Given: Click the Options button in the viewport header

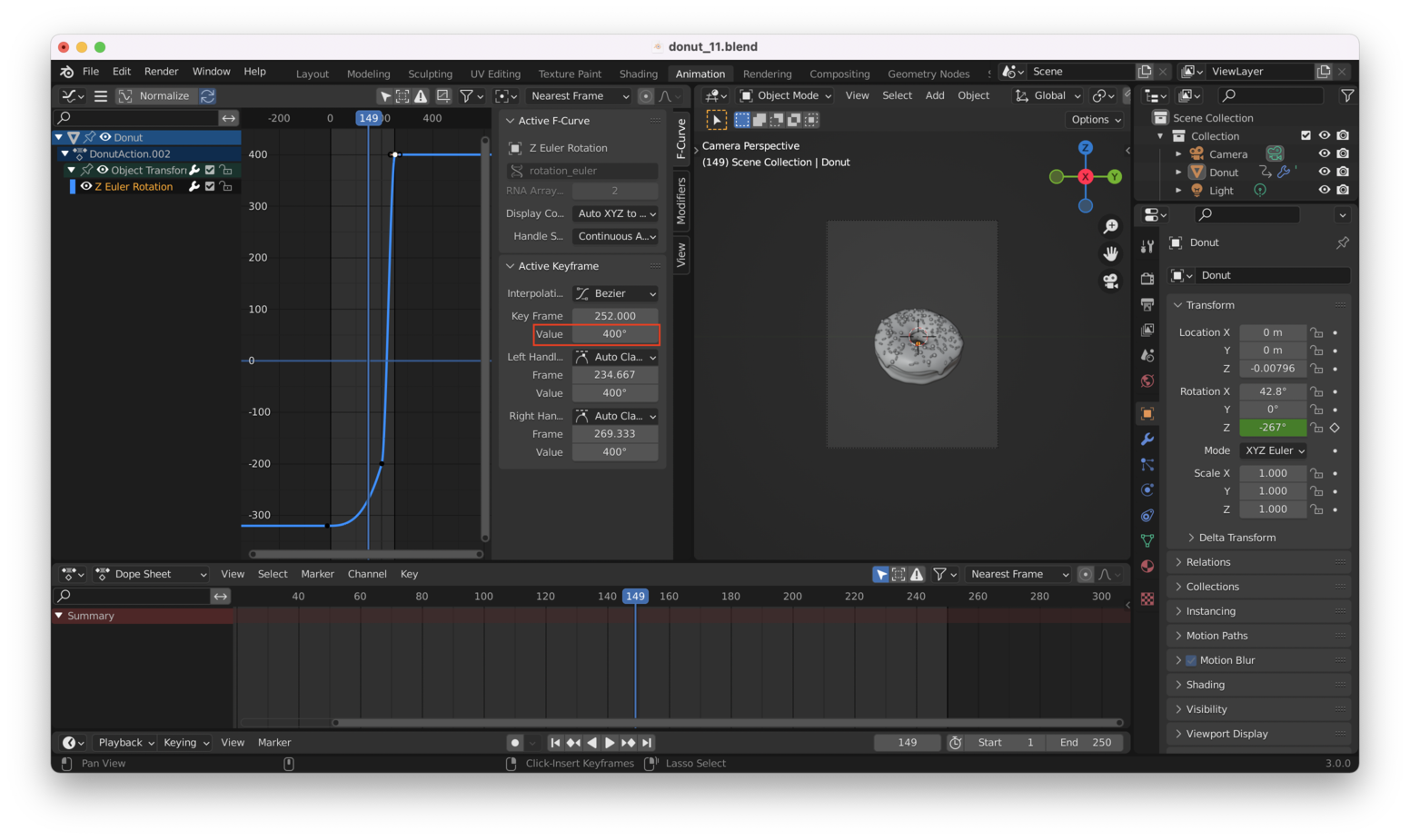Looking at the screenshot, I should (1095, 119).
